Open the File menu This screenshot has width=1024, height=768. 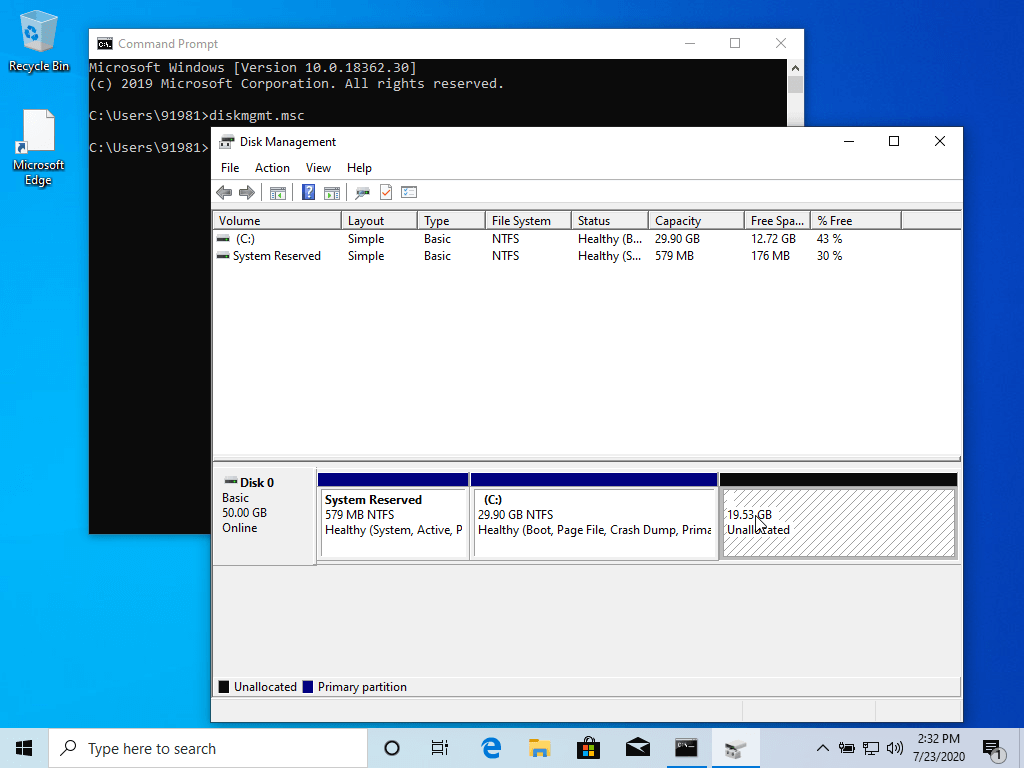pyautogui.click(x=230, y=168)
